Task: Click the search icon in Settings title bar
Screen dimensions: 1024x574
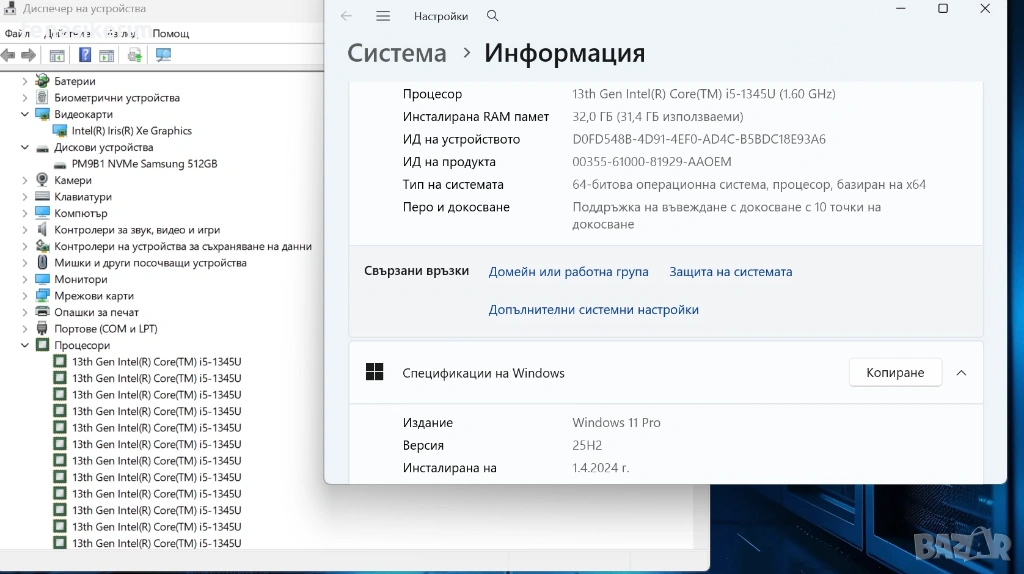Action: (492, 17)
